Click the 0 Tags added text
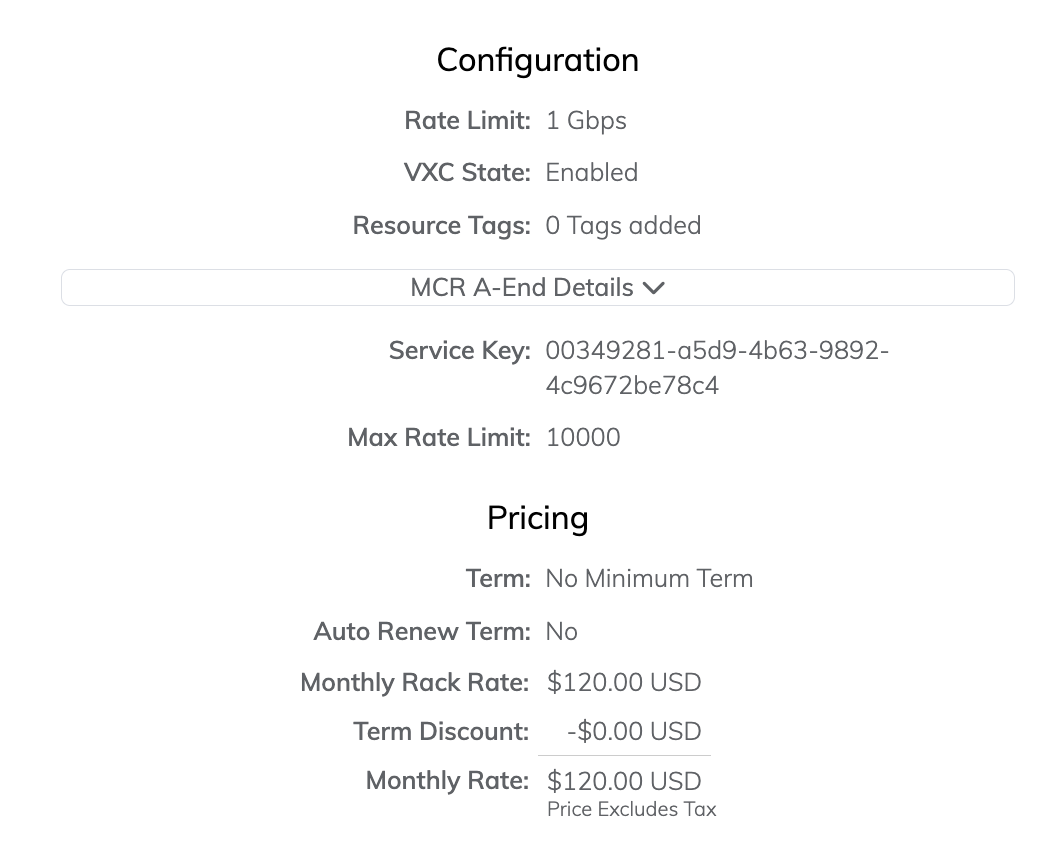1064x848 pixels. (x=623, y=226)
